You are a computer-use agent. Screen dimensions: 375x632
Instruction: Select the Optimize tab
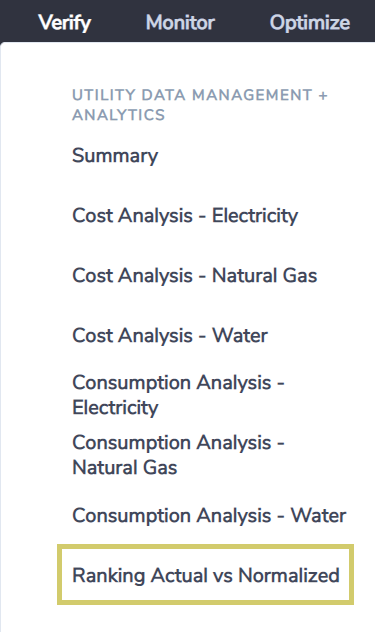point(310,23)
